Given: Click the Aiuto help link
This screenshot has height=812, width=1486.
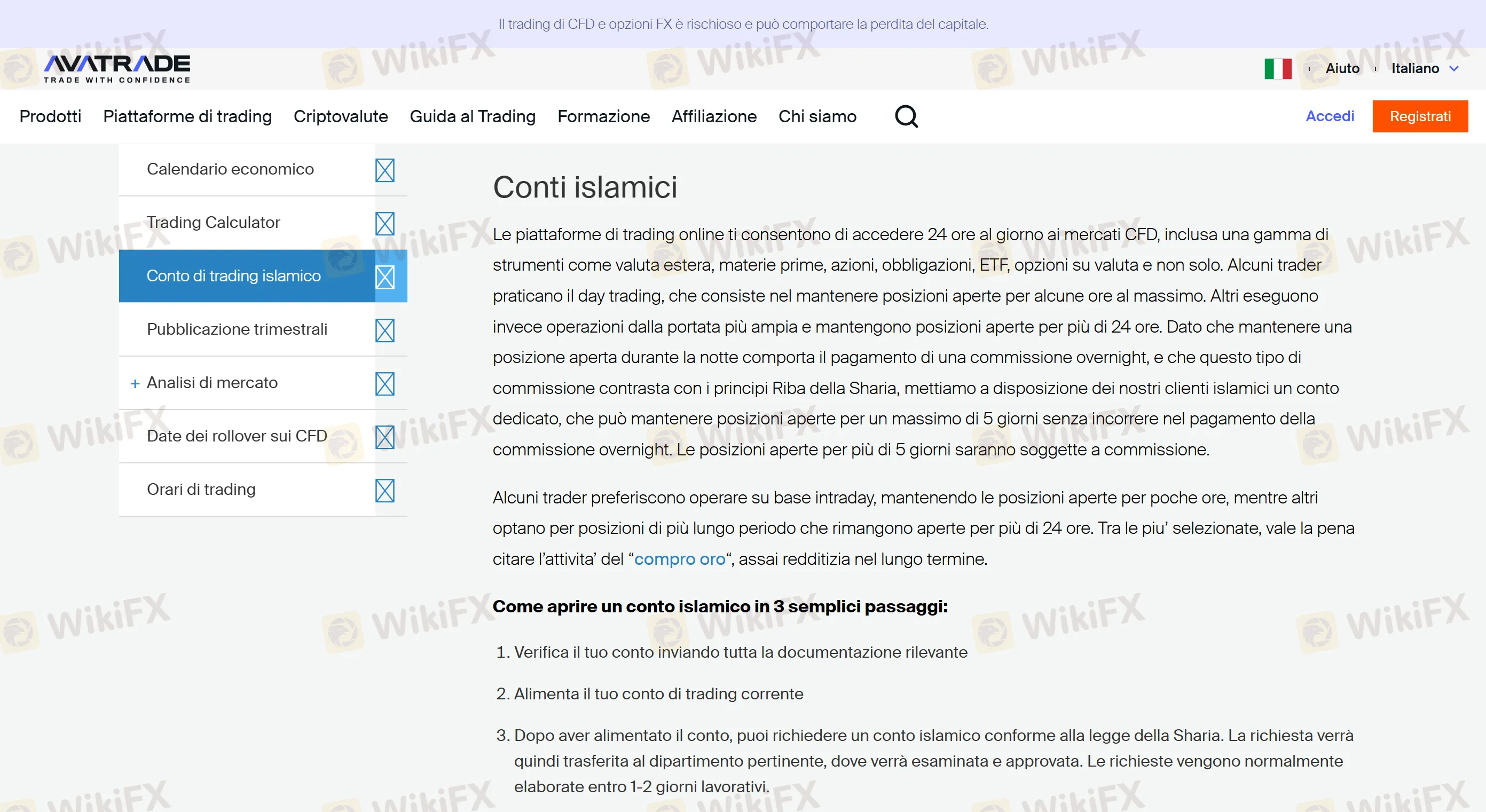Looking at the screenshot, I should coord(1342,69).
